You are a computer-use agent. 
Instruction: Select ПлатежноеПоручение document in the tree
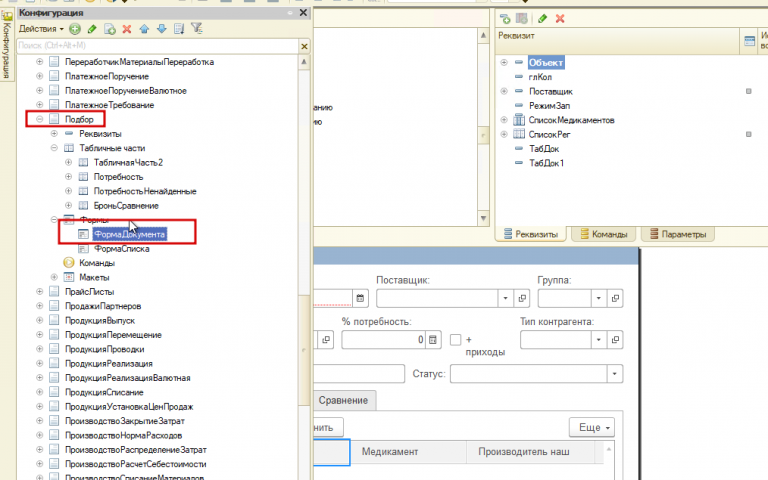pos(107,76)
